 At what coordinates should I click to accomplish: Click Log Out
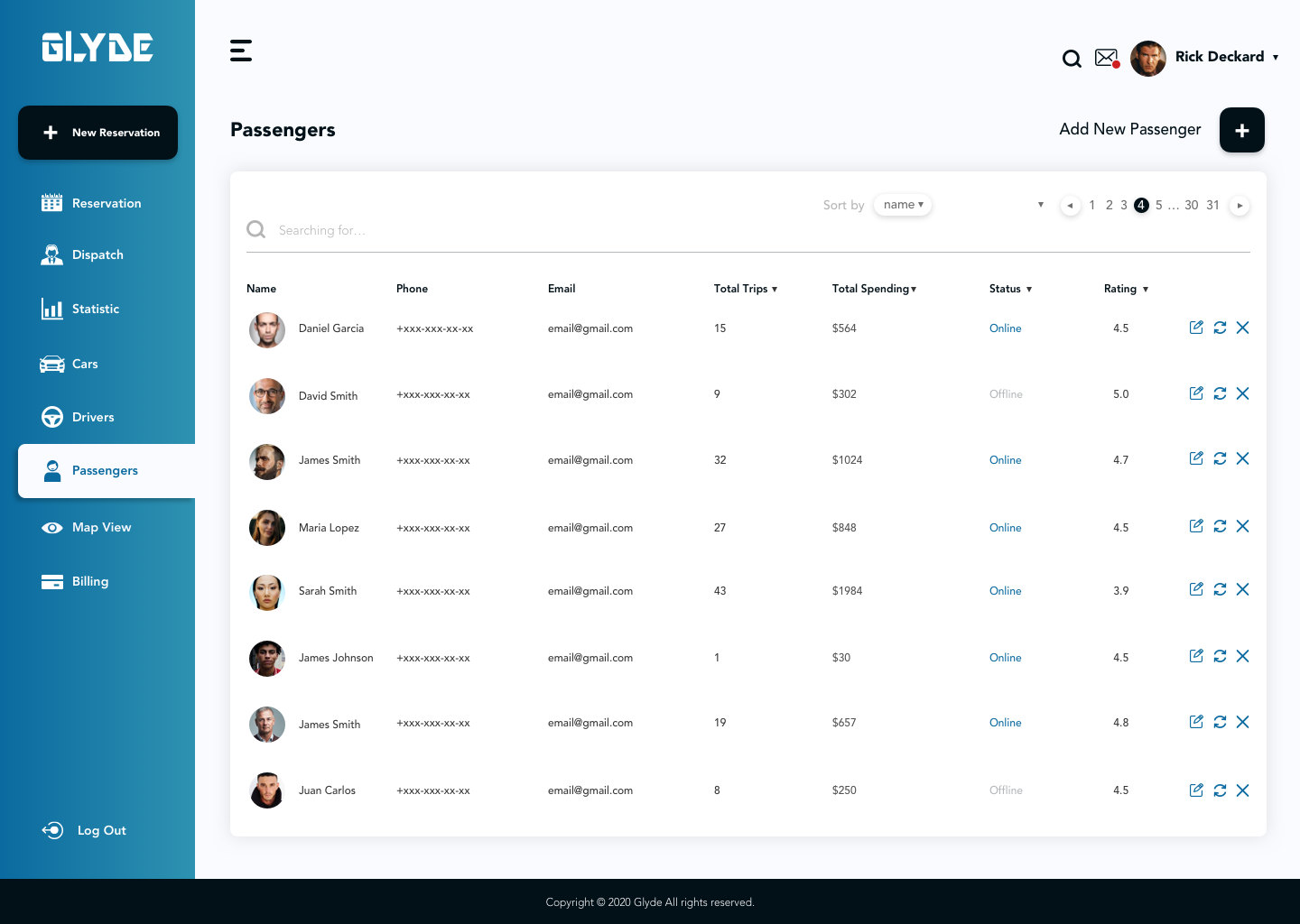84,830
